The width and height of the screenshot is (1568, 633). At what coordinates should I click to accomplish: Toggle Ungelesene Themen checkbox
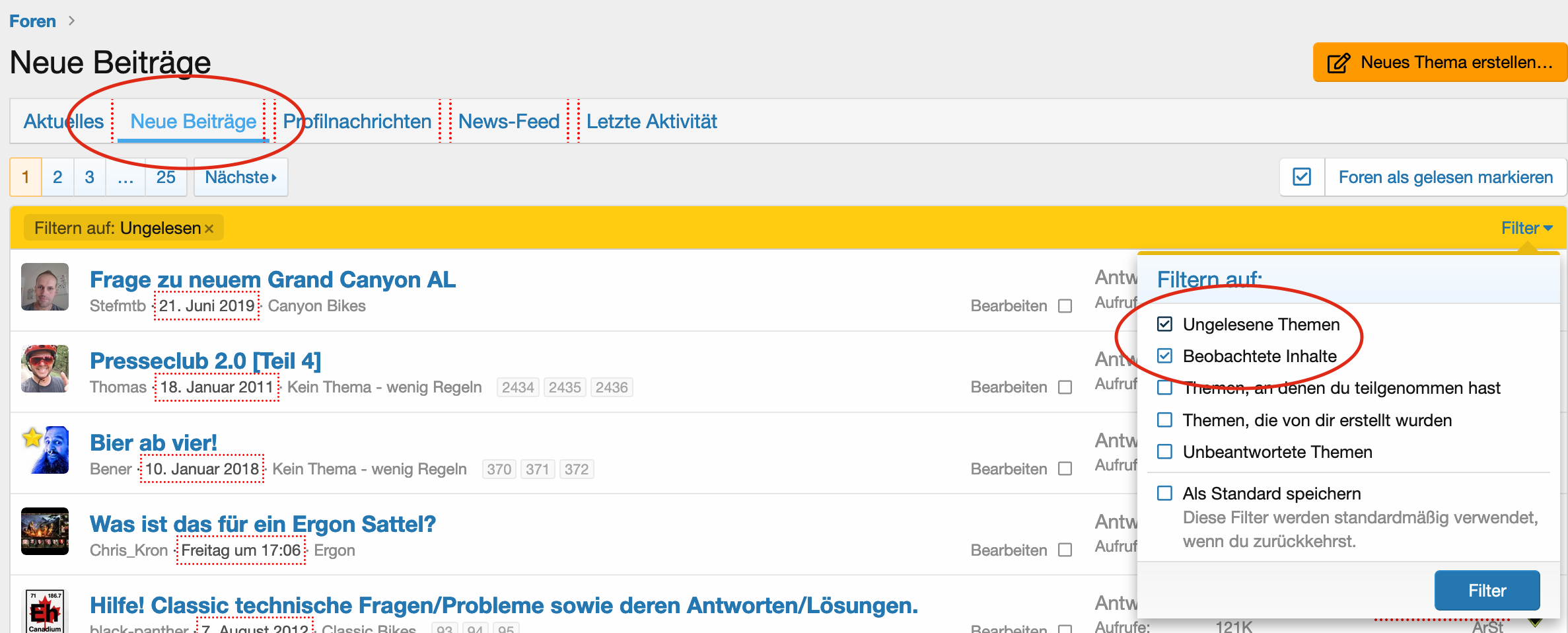coord(1165,324)
